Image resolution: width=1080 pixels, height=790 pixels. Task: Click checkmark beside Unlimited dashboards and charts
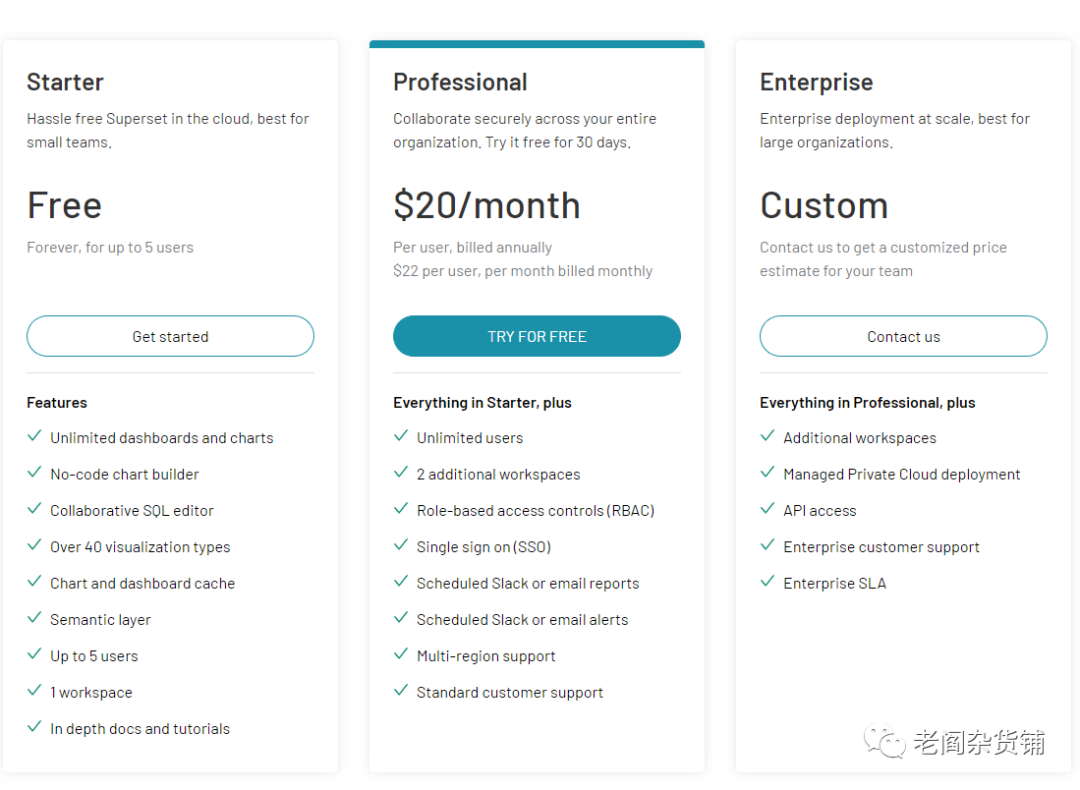[x=34, y=437]
